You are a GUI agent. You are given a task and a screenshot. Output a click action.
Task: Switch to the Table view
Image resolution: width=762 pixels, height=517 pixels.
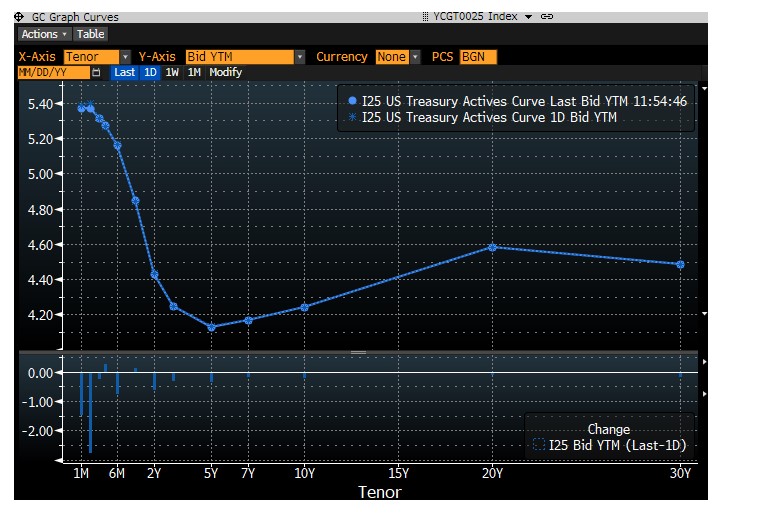click(x=90, y=34)
